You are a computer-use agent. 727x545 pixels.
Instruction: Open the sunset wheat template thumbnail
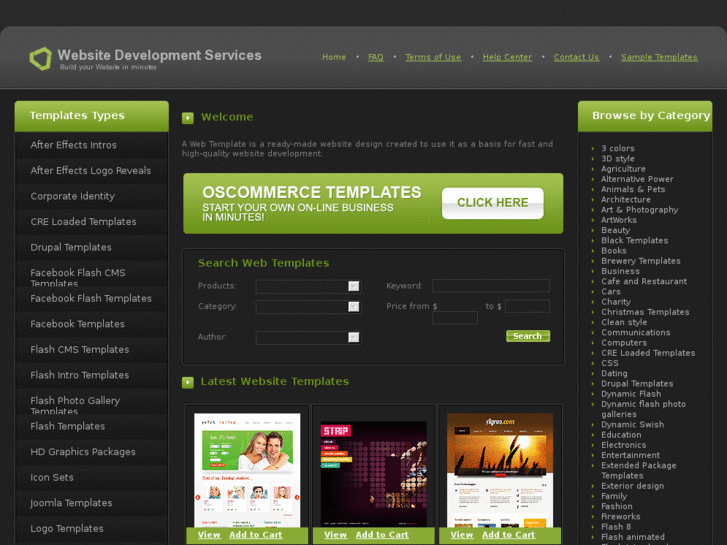click(500, 470)
